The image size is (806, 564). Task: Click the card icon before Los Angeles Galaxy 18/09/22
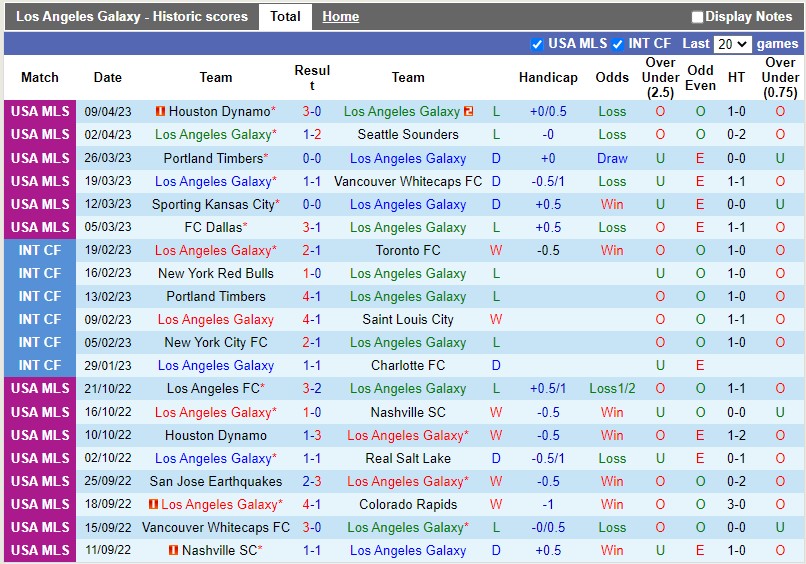click(x=153, y=504)
